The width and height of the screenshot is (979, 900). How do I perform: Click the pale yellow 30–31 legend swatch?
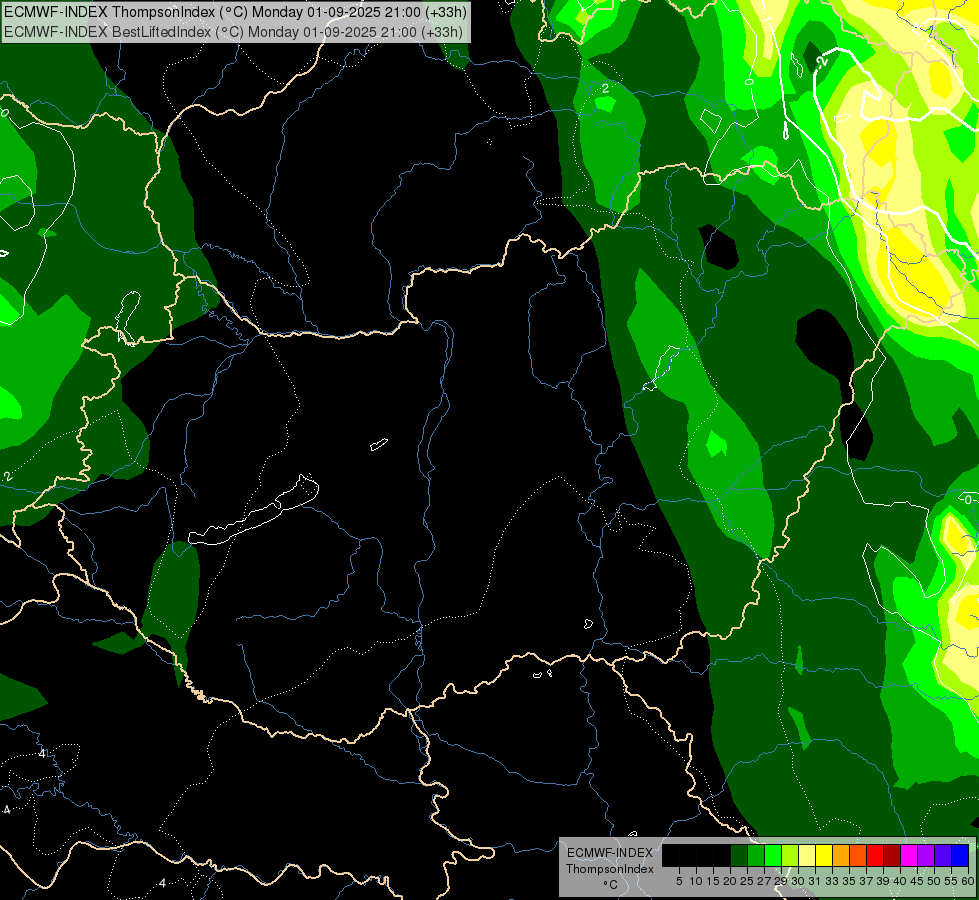[x=807, y=856]
